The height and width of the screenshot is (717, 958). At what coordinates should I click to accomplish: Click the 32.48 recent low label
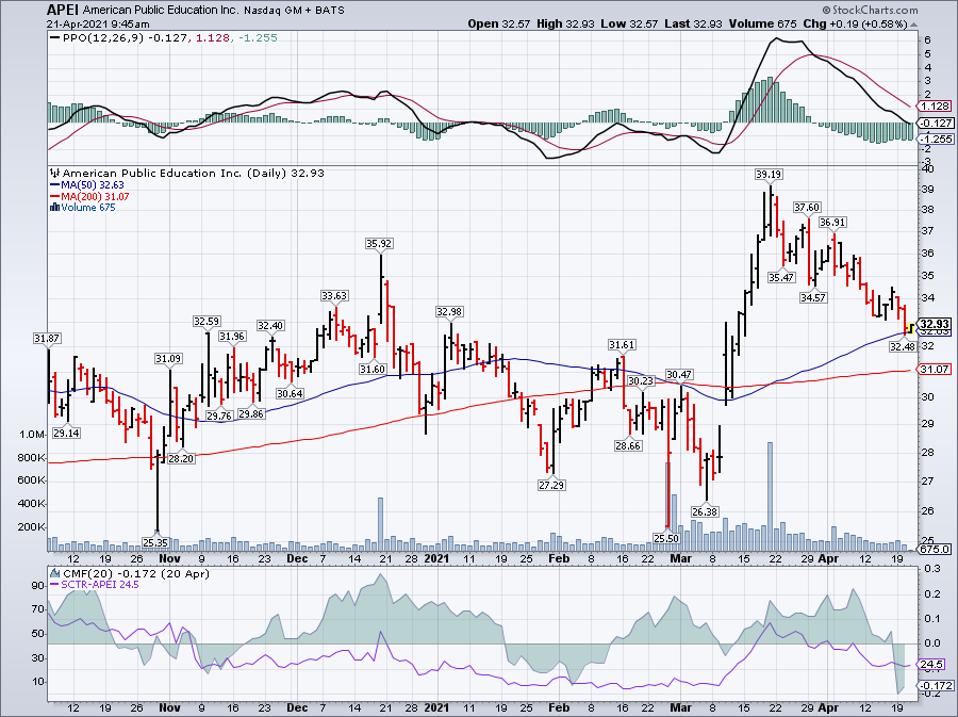pos(903,347)
